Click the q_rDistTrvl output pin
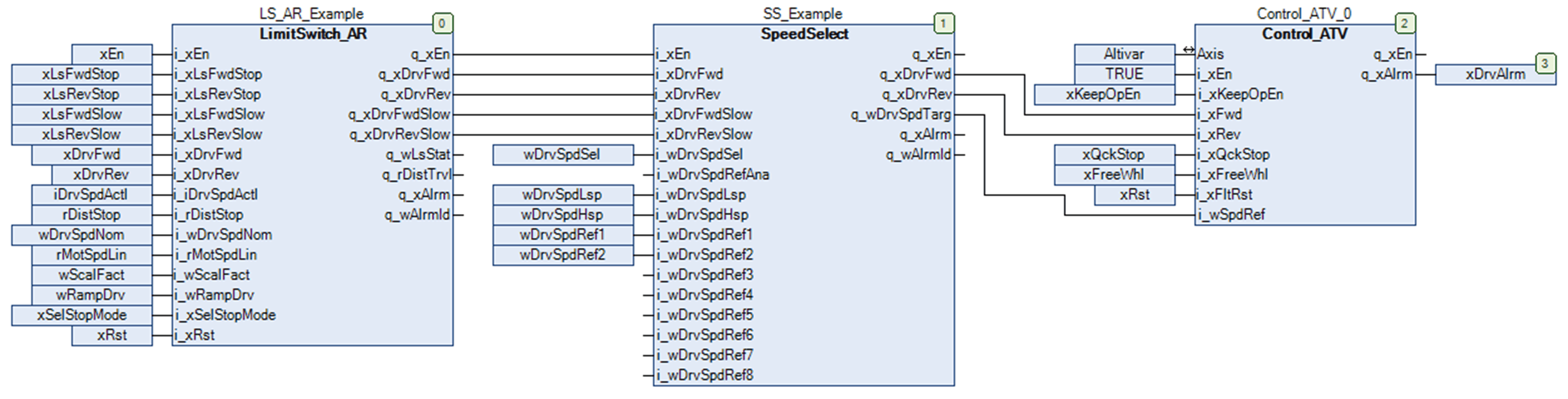 pyautogui.click(x=416, y=175)
